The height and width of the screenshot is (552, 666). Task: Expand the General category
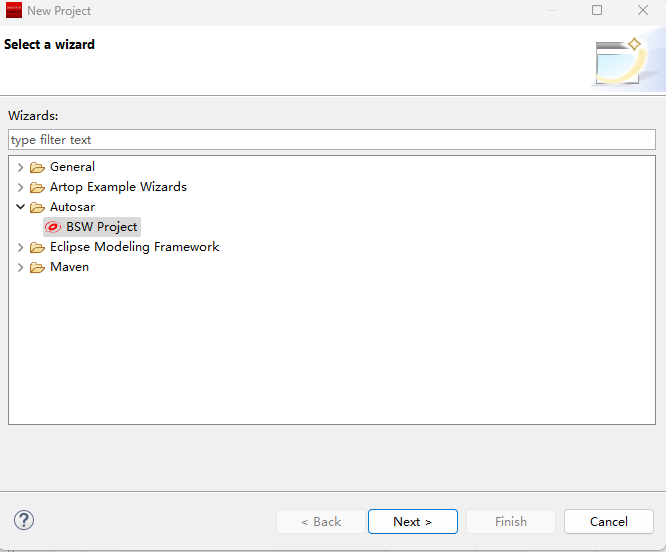[20, 167]
